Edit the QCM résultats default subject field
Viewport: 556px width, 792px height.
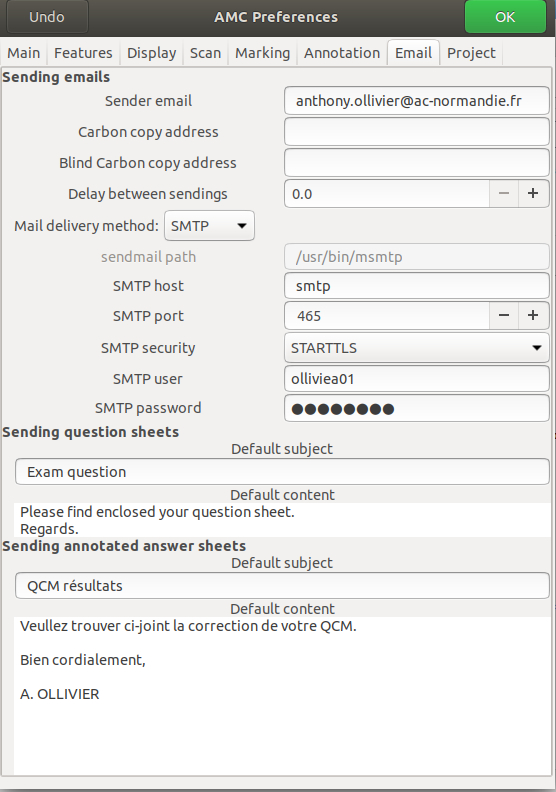pyautogui.click(x=282, y=585)
